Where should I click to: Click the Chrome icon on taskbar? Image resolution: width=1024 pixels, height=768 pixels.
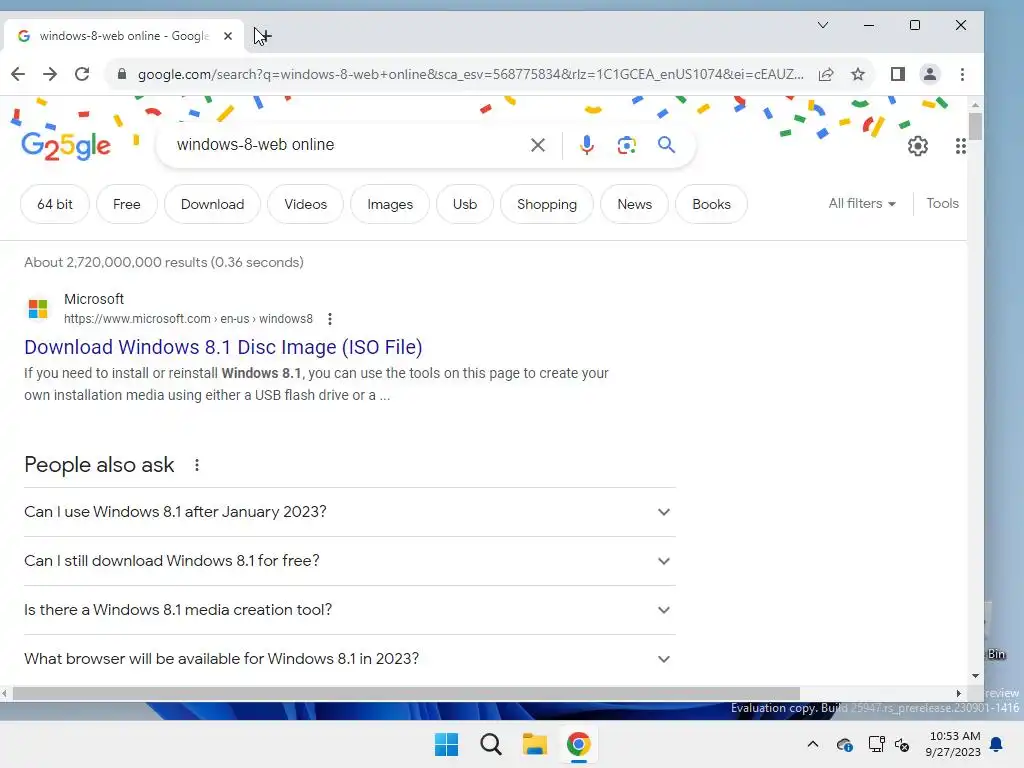[x=579, y=744]
